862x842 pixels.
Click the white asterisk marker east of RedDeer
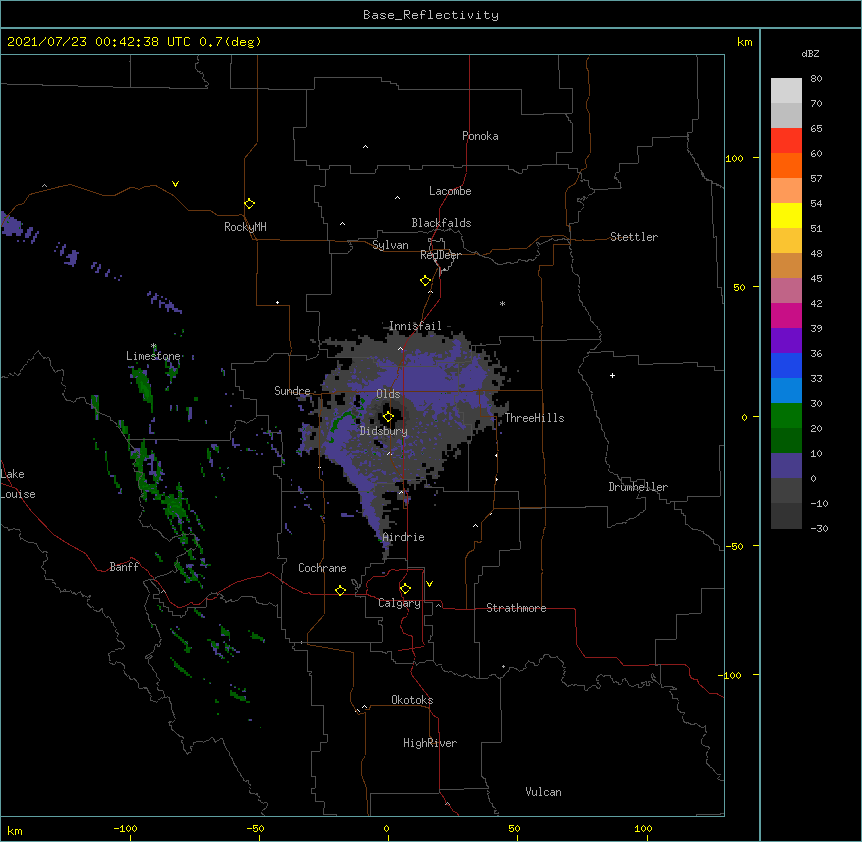pos(502,303)
